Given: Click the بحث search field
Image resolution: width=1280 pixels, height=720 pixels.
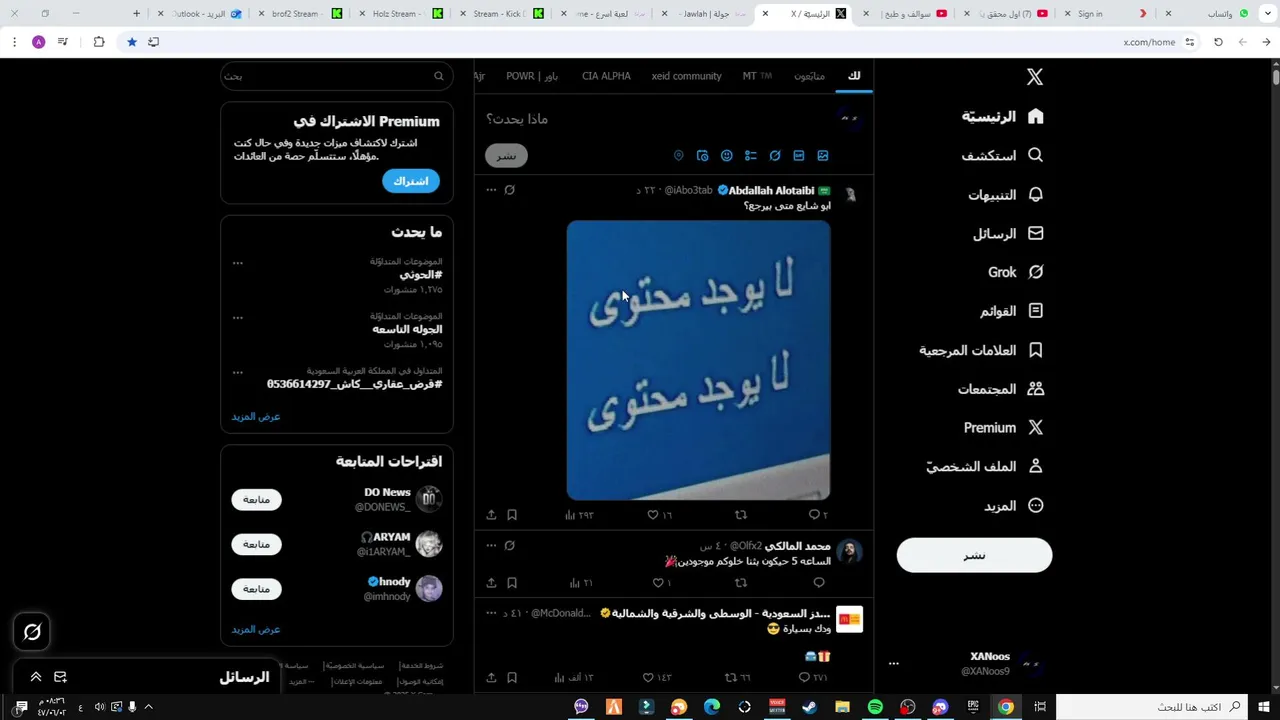Looking at the screenshot, I should (336, 76).
